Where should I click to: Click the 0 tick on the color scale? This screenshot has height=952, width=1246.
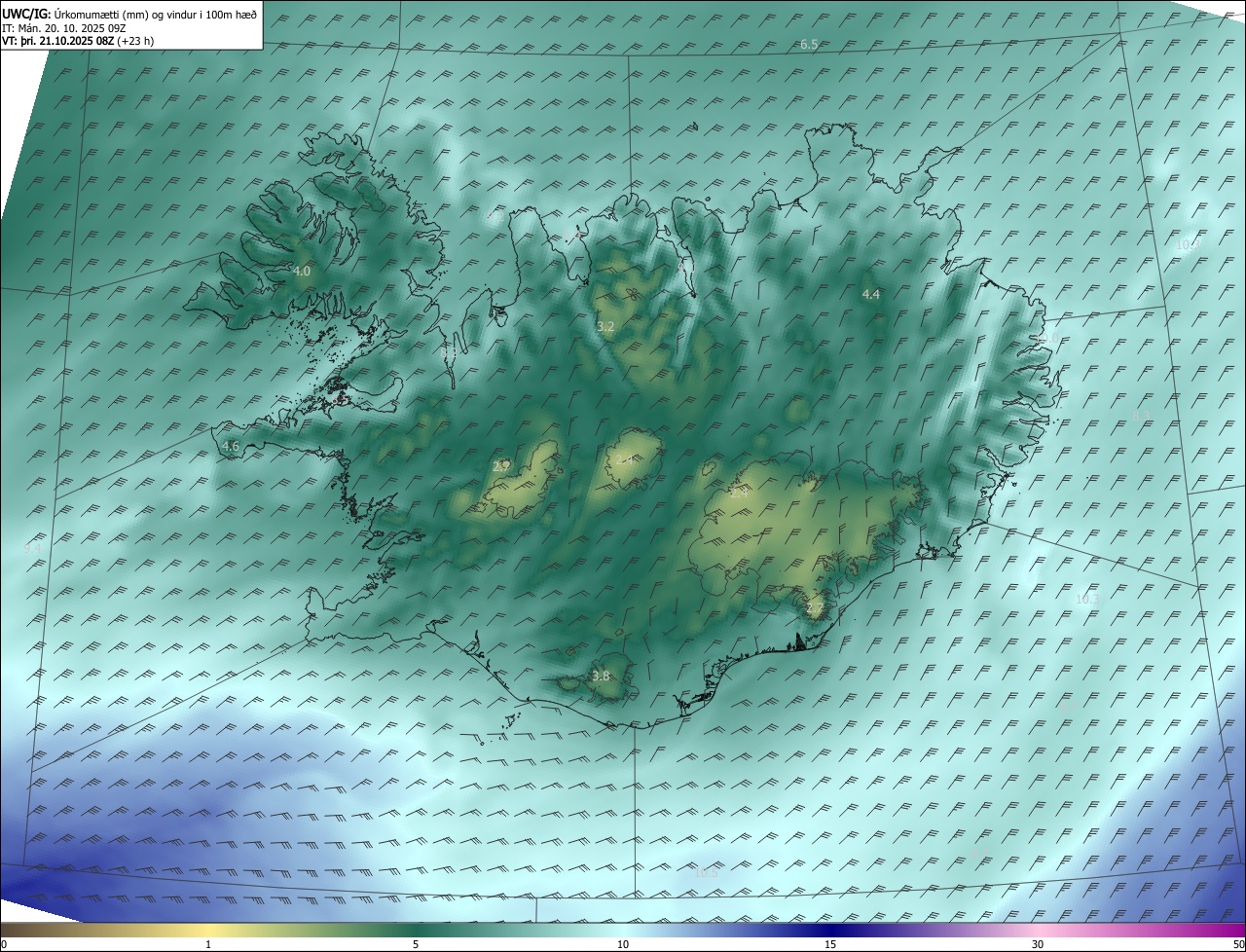point(4,944)
